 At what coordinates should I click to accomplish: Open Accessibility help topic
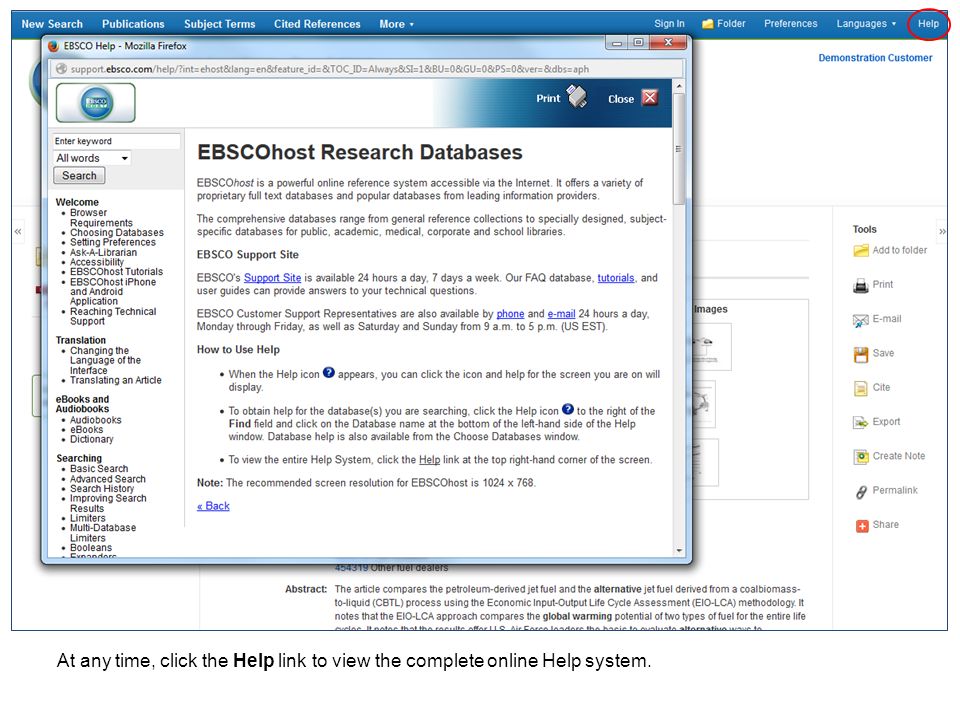(97, 262)
